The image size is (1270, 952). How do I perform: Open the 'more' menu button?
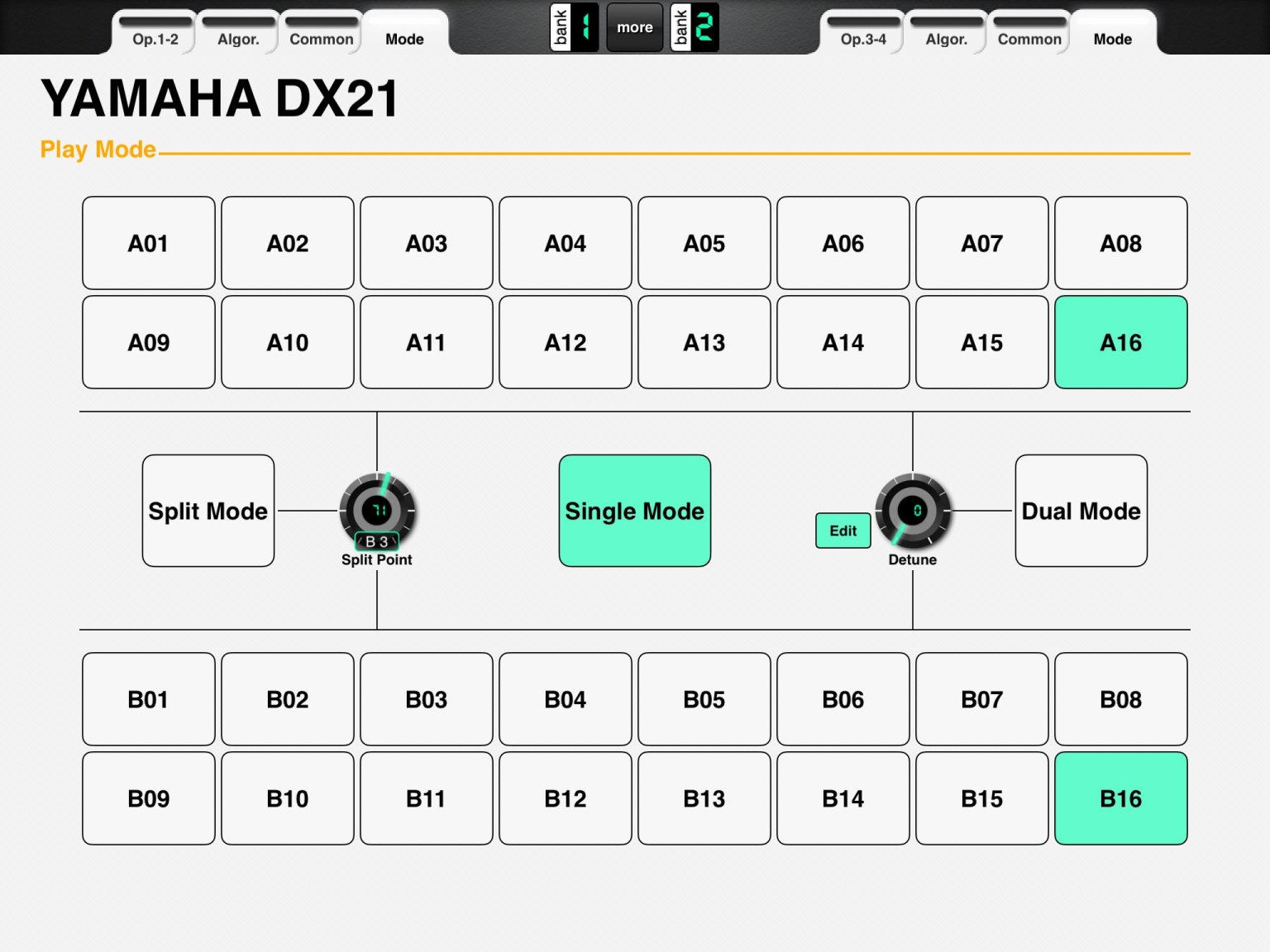[x=634, y=27]
